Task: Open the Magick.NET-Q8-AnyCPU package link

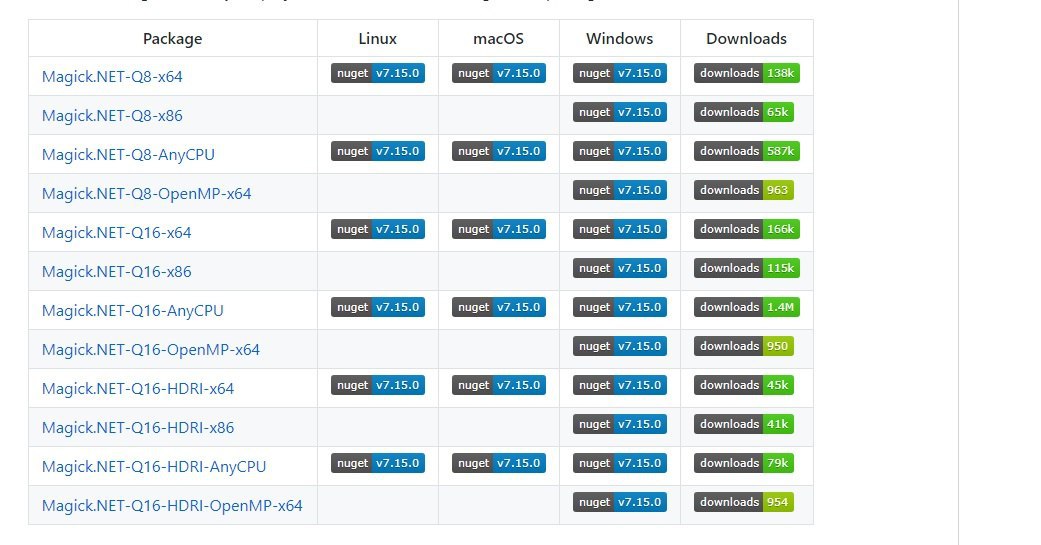Action: click(128, 155)
